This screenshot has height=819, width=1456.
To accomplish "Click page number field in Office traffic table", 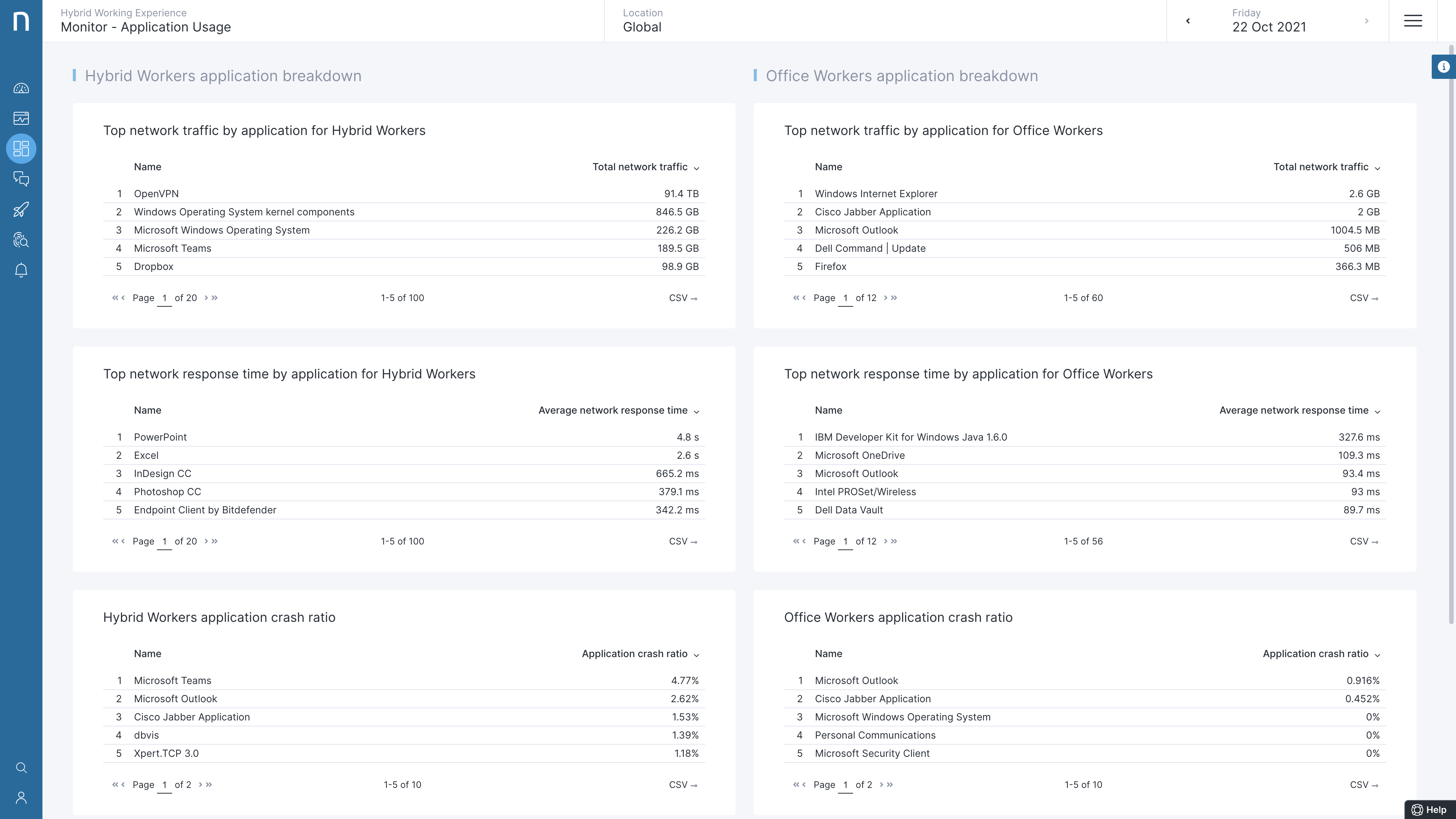I will coord(845,298).
